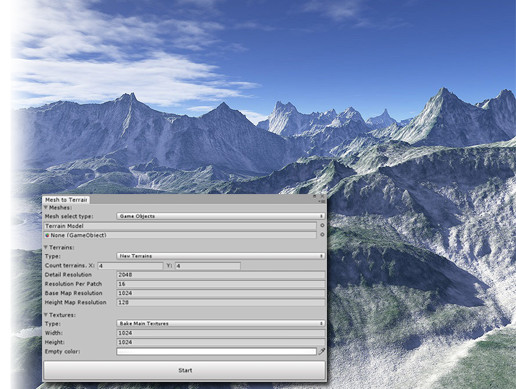The height and width of the screenshot is (389, 516).
Task: Click the Height Map Resolution field
Action: pos(221,303)
